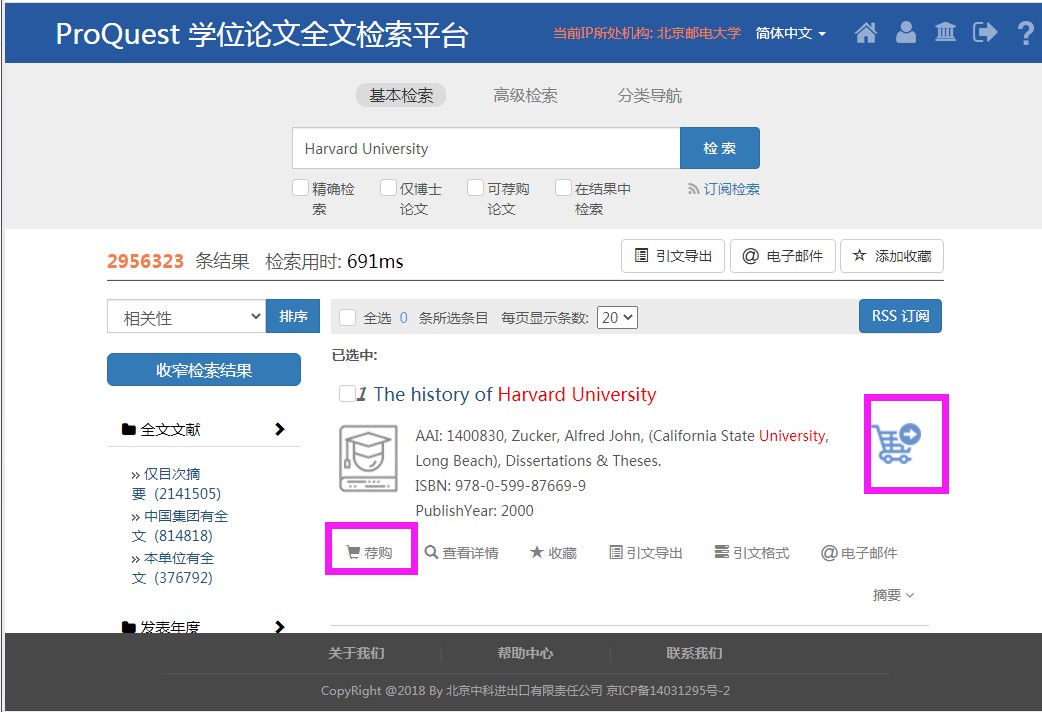Click the footer ICP number 京ICP备14031295号-2

pos(668,691)
